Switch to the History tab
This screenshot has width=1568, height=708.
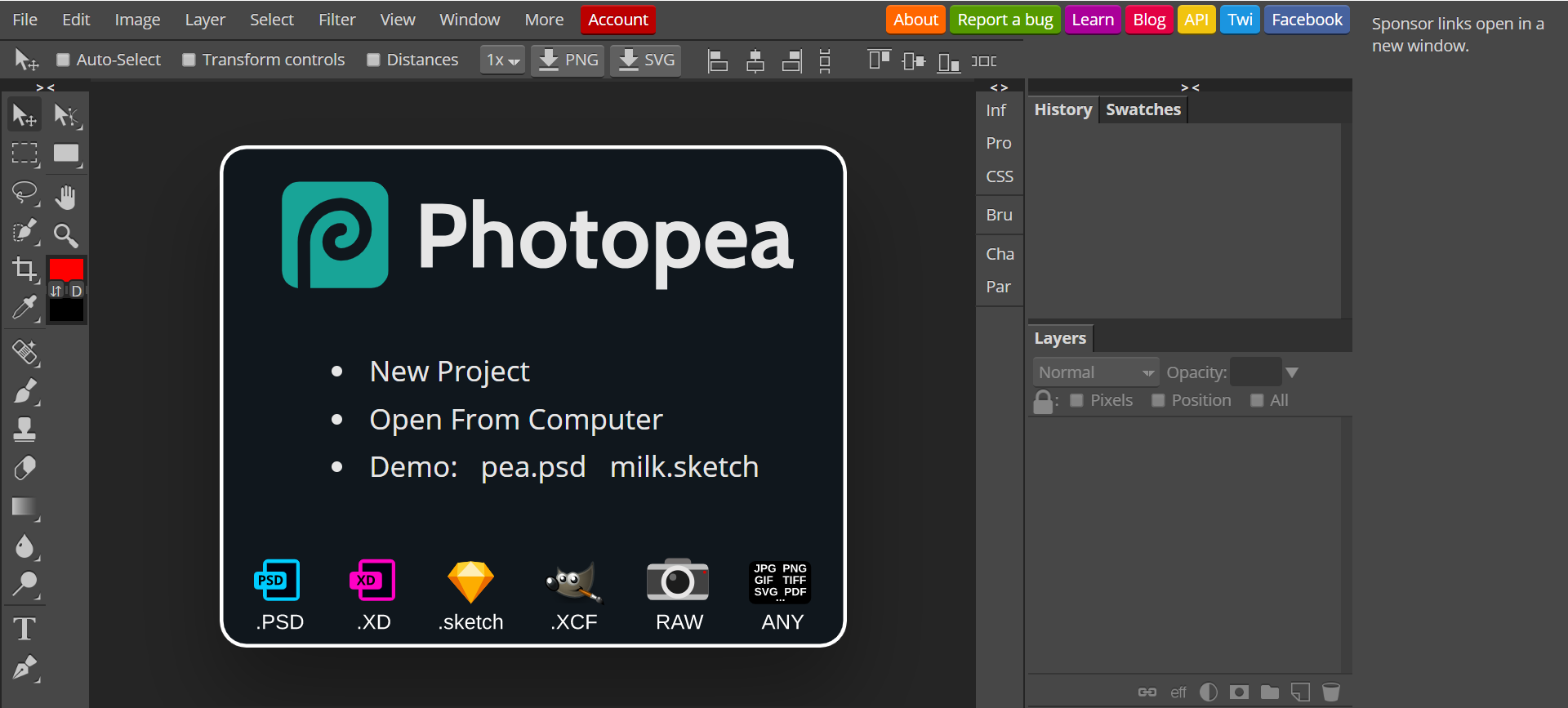[1062, 109]
